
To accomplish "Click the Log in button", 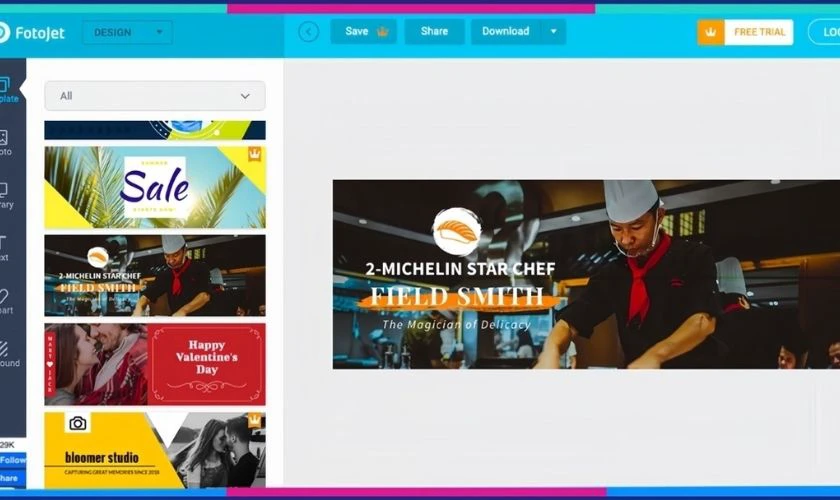I will 824,32.
